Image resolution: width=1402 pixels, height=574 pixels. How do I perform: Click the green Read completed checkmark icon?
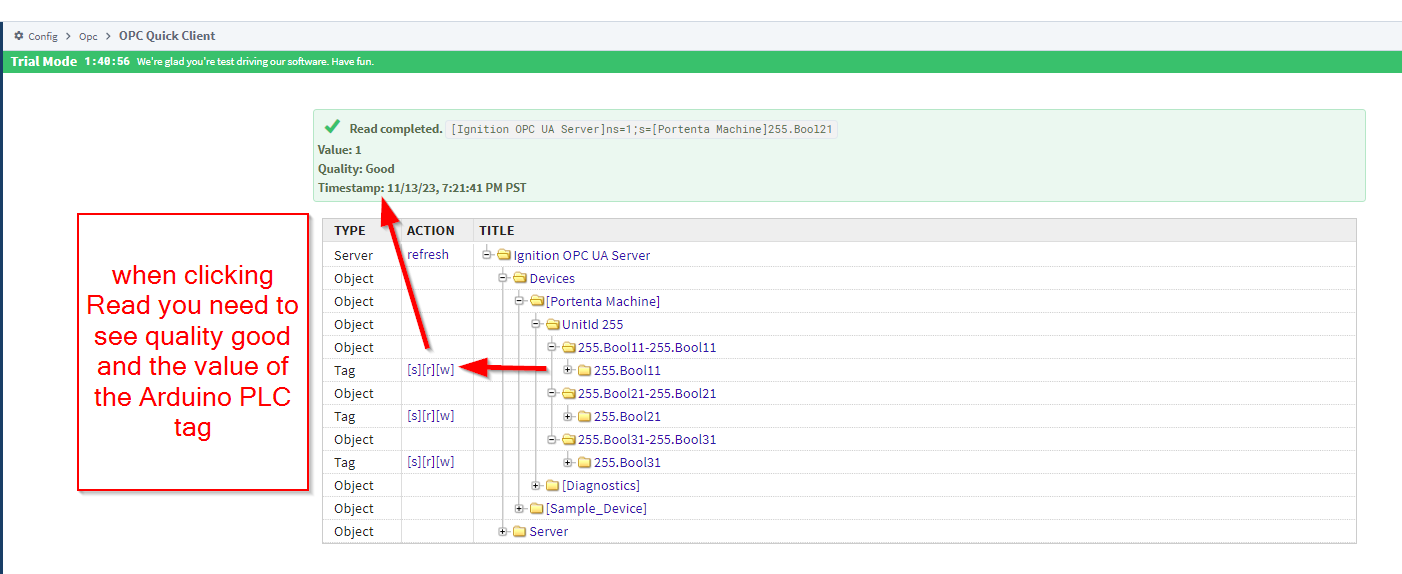click(332, 127)
